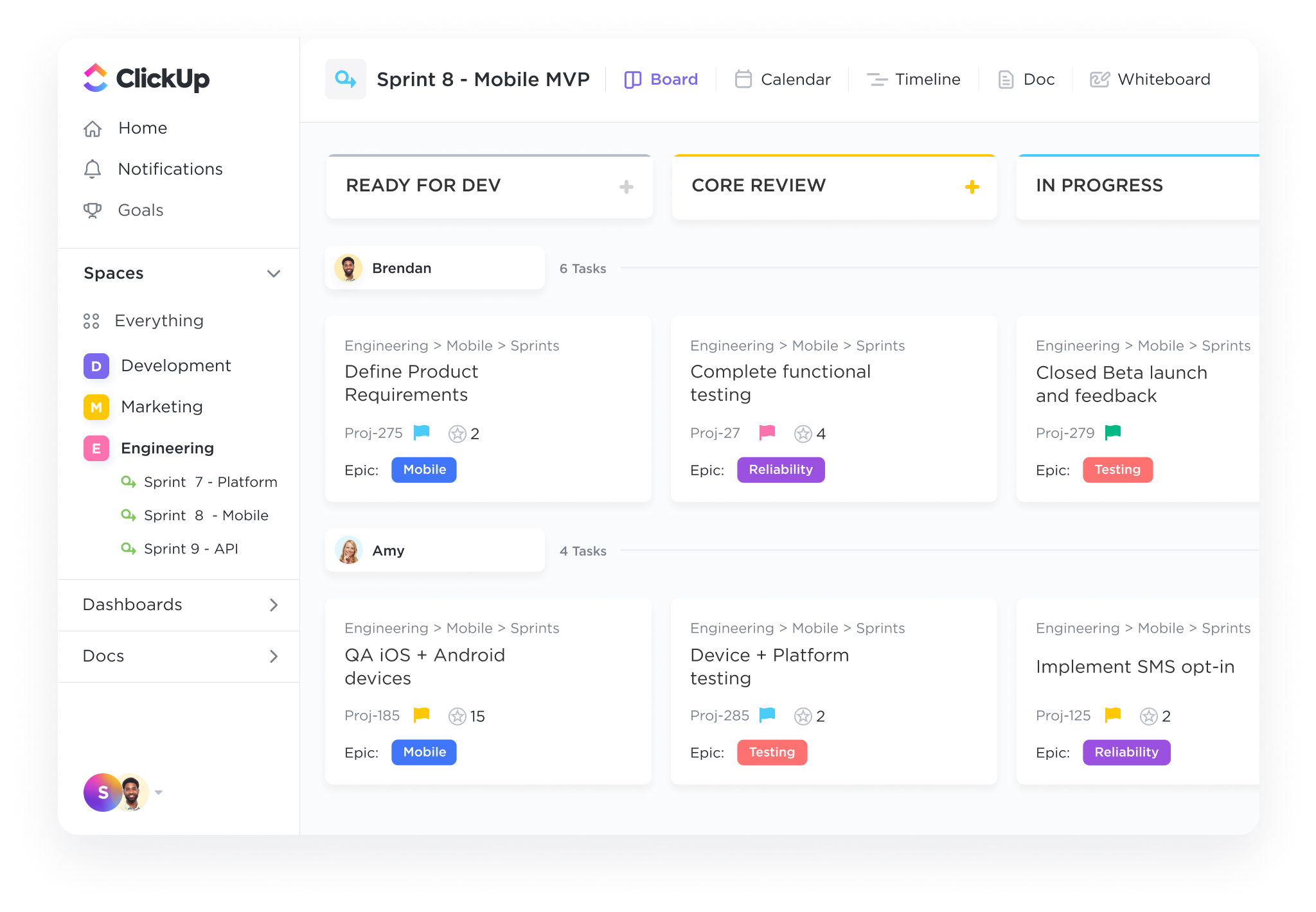
Task: Click the Whiteboard view icon
Action: point(1100,79)
